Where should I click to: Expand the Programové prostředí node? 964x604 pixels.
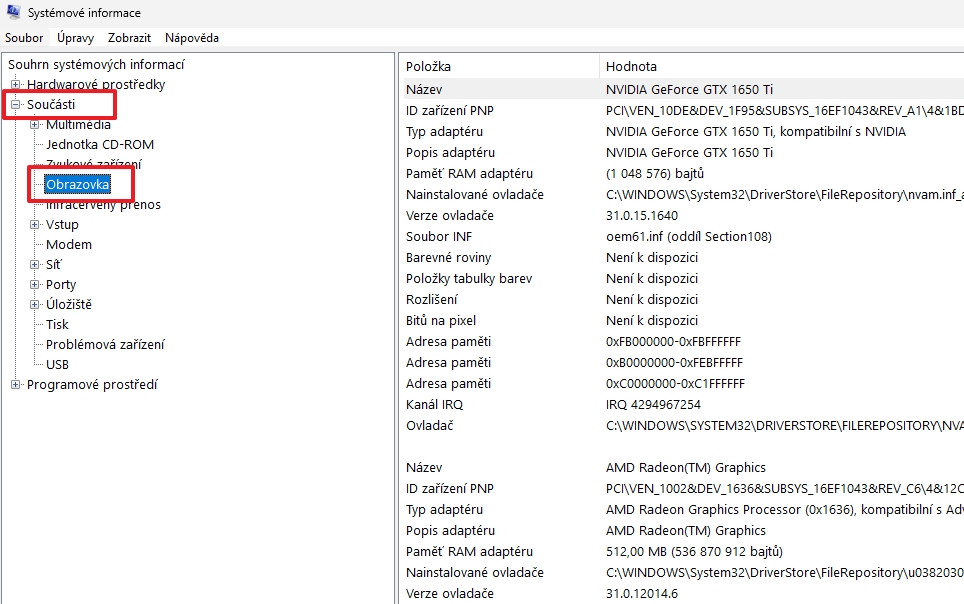[x=15, y=384]
